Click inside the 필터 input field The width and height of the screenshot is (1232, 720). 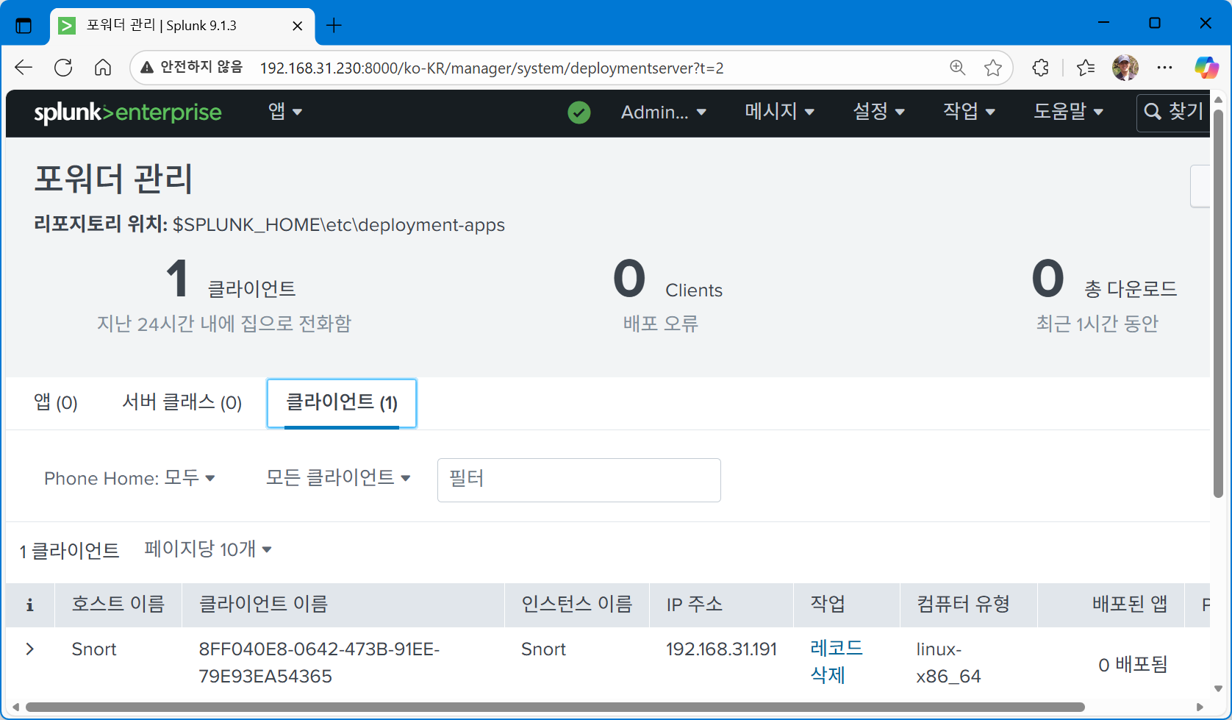[x=578, y=480]
